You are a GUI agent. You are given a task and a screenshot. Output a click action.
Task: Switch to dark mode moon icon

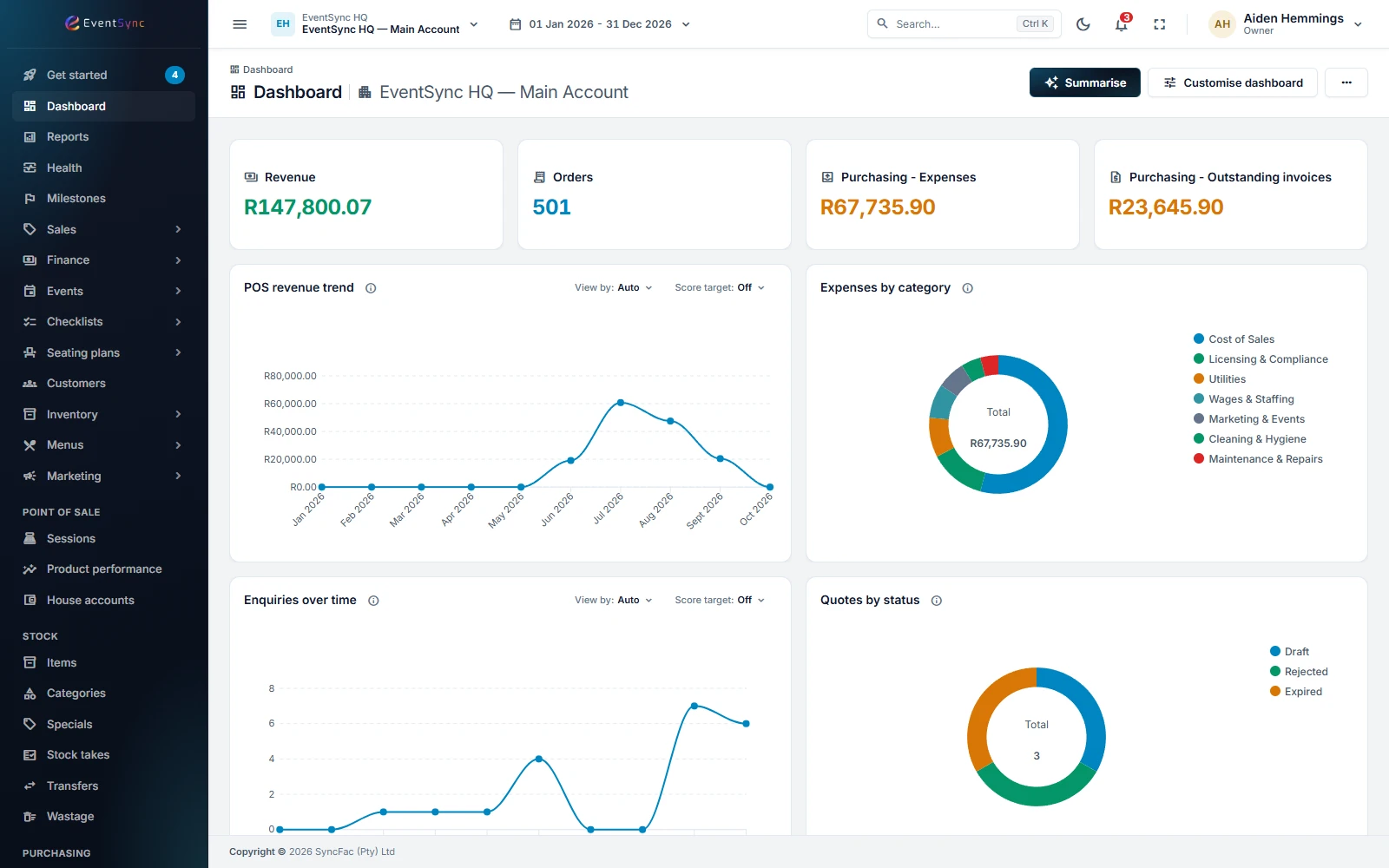(x=1083, y=24)
